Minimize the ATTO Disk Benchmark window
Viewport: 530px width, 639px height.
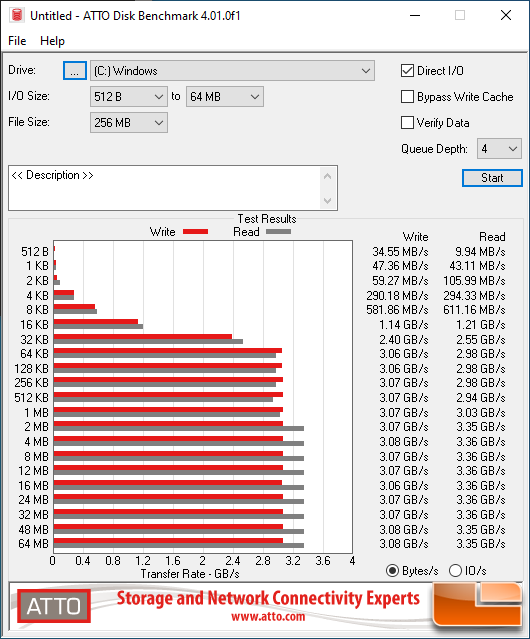click(x=415, y=15)
